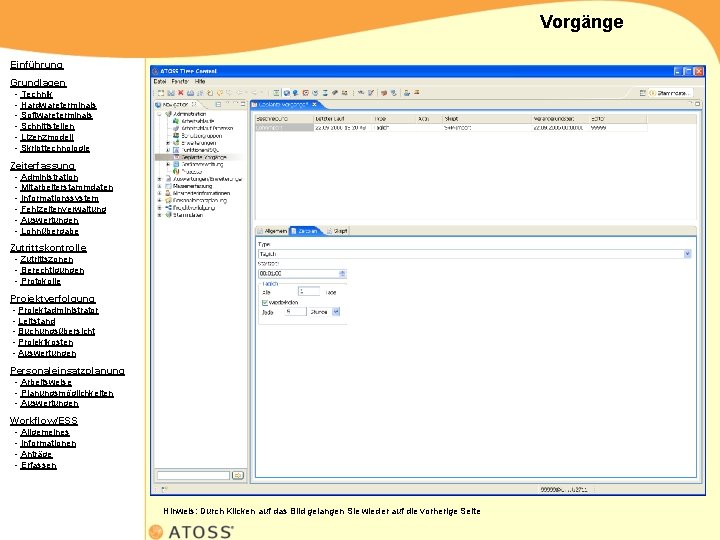This screenshot has width=720, height=540.
Task: Collapse navigator tree with the header icon
Action: tap(218, 105)
